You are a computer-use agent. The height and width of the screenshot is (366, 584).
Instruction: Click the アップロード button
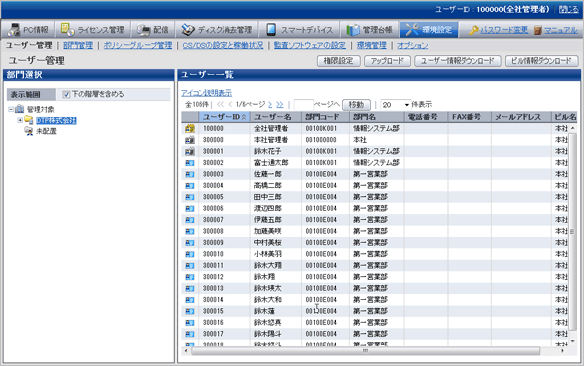pyautogui.click(x=387, y=61)
